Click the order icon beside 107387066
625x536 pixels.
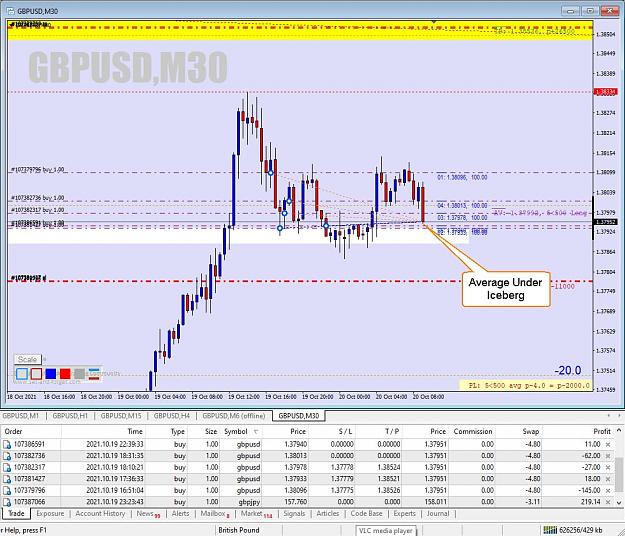click(x=7, y=502)
